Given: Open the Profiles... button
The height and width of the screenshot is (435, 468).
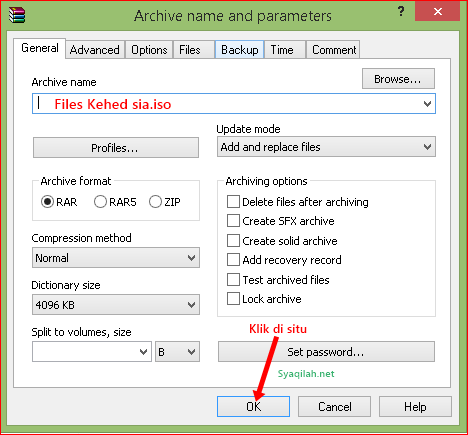Looking at the screenshot, I should (x=116, y=148).
